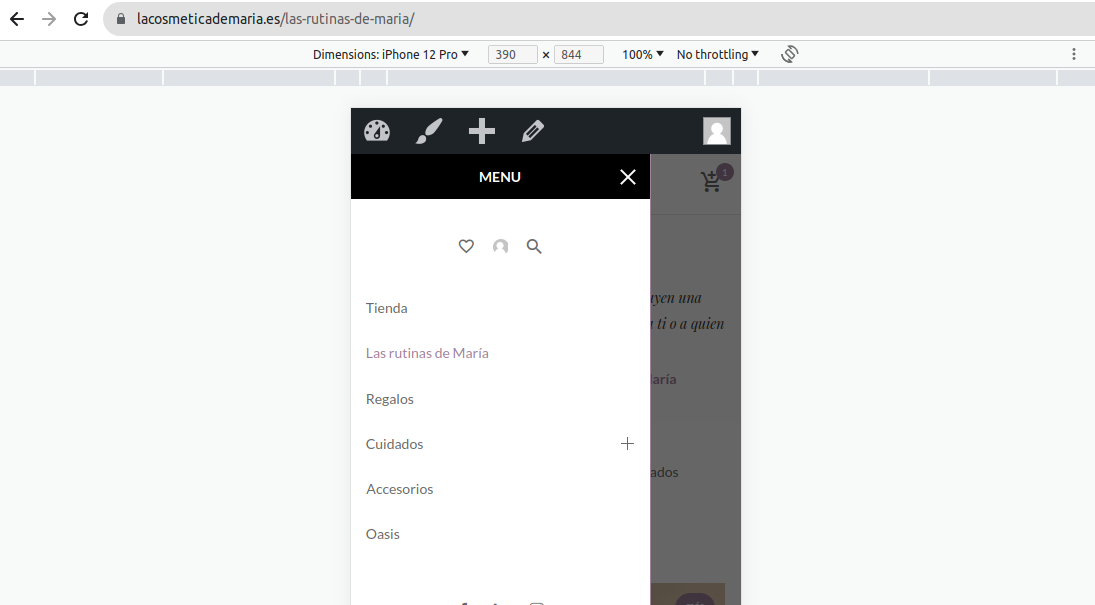Open the Dimensions device dropdown

coord(390,54)
